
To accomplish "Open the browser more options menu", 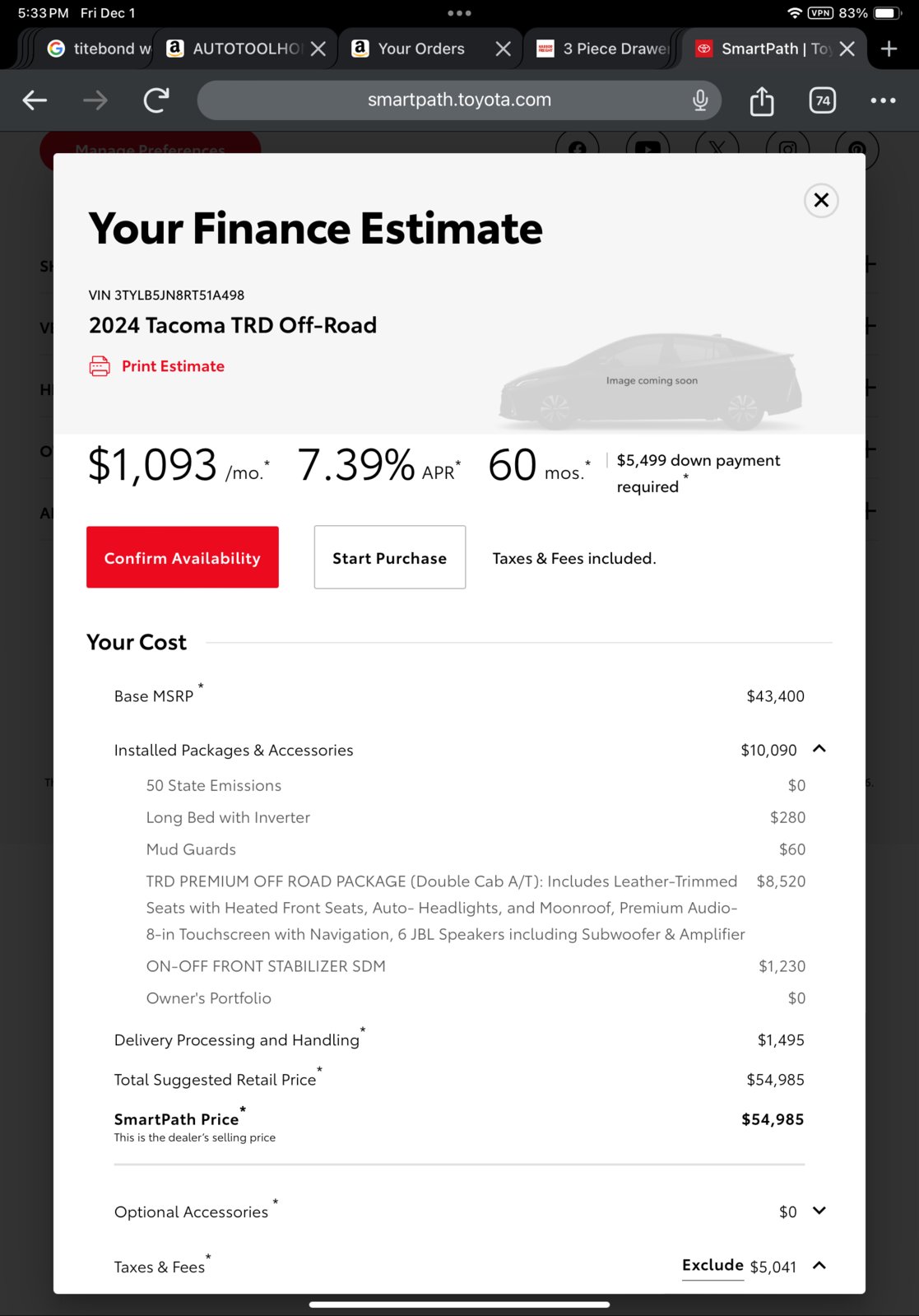I will [x=883, y=100].
